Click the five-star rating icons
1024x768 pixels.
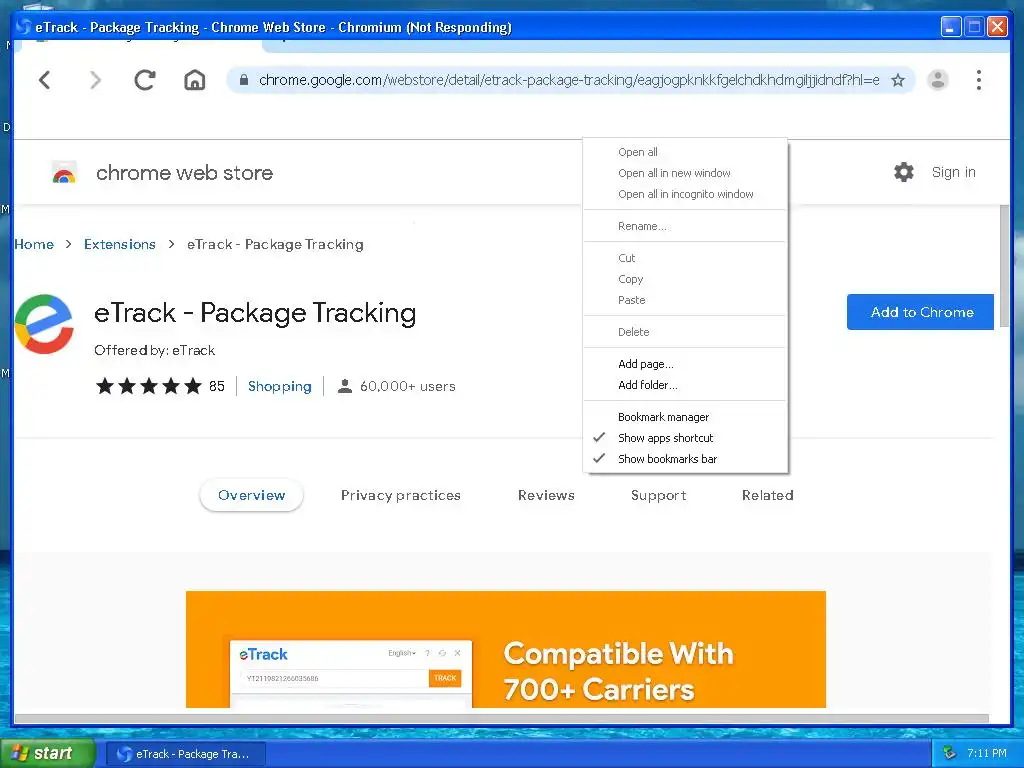(149, 386)
